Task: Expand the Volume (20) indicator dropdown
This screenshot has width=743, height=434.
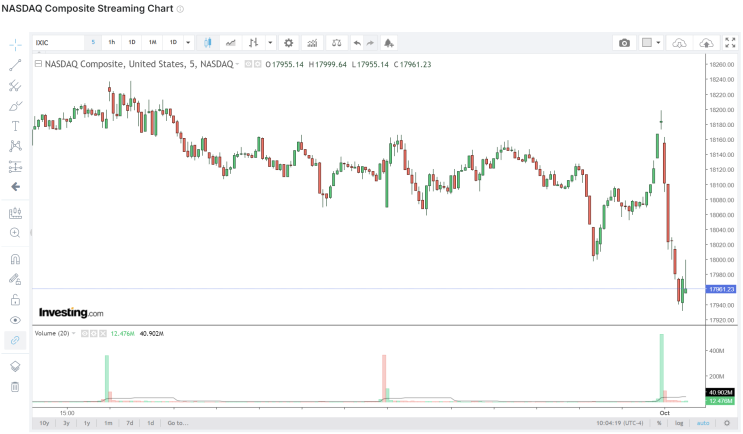Action: (73, 334)
